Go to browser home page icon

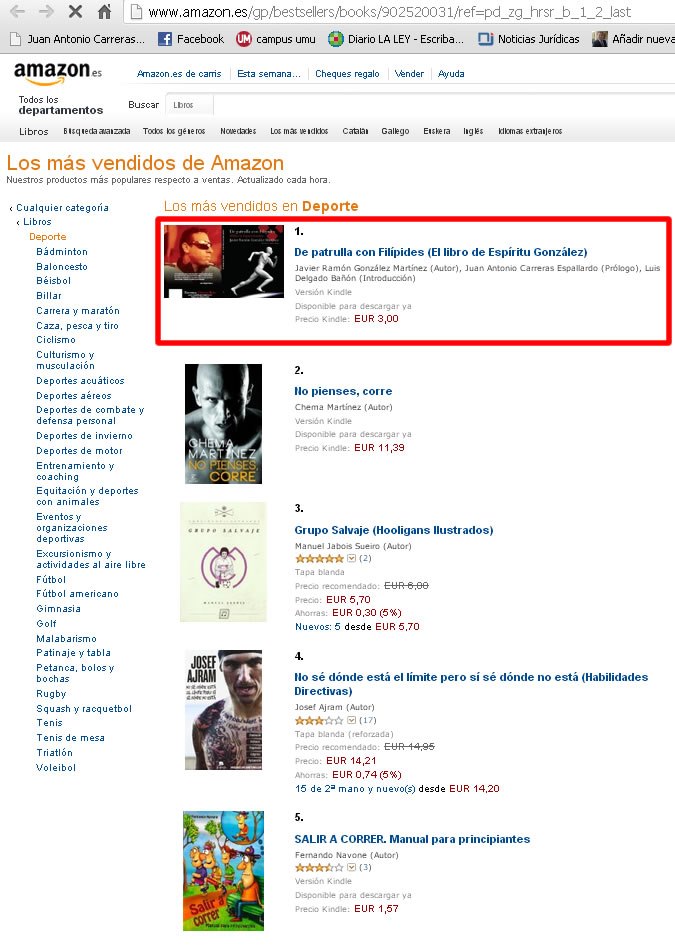104,11
